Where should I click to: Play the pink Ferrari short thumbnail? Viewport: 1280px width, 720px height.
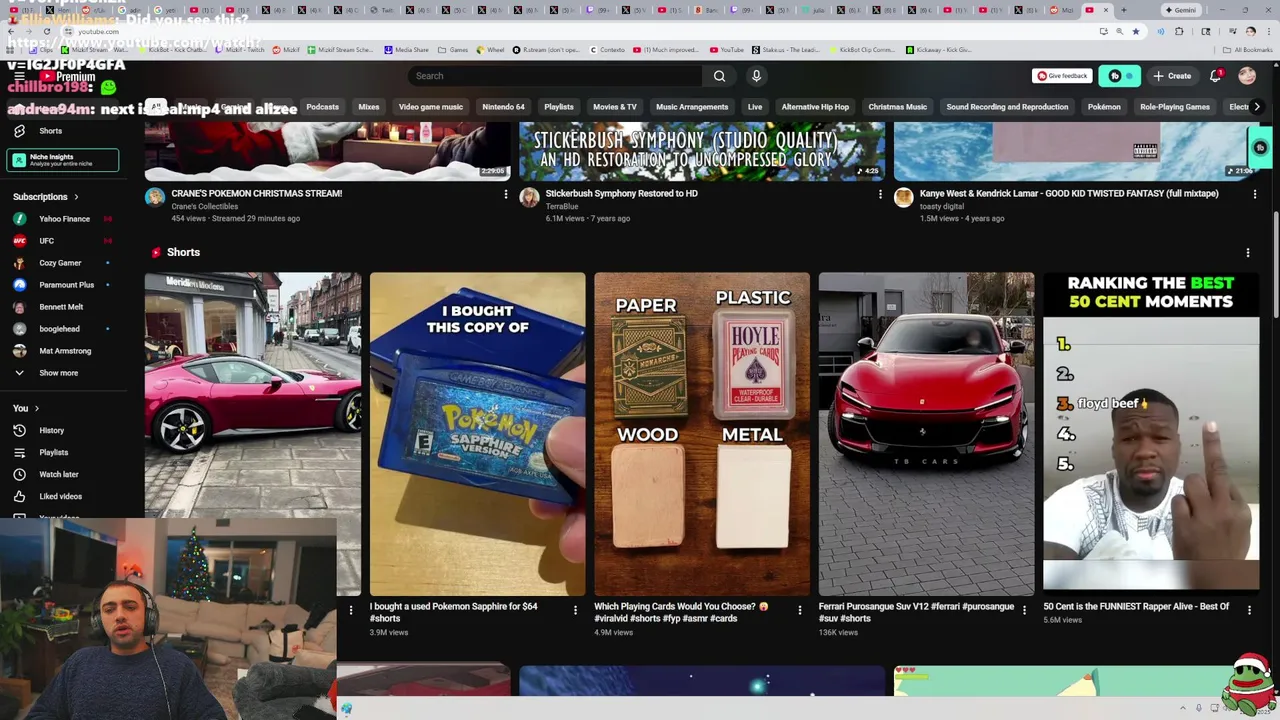253,434
